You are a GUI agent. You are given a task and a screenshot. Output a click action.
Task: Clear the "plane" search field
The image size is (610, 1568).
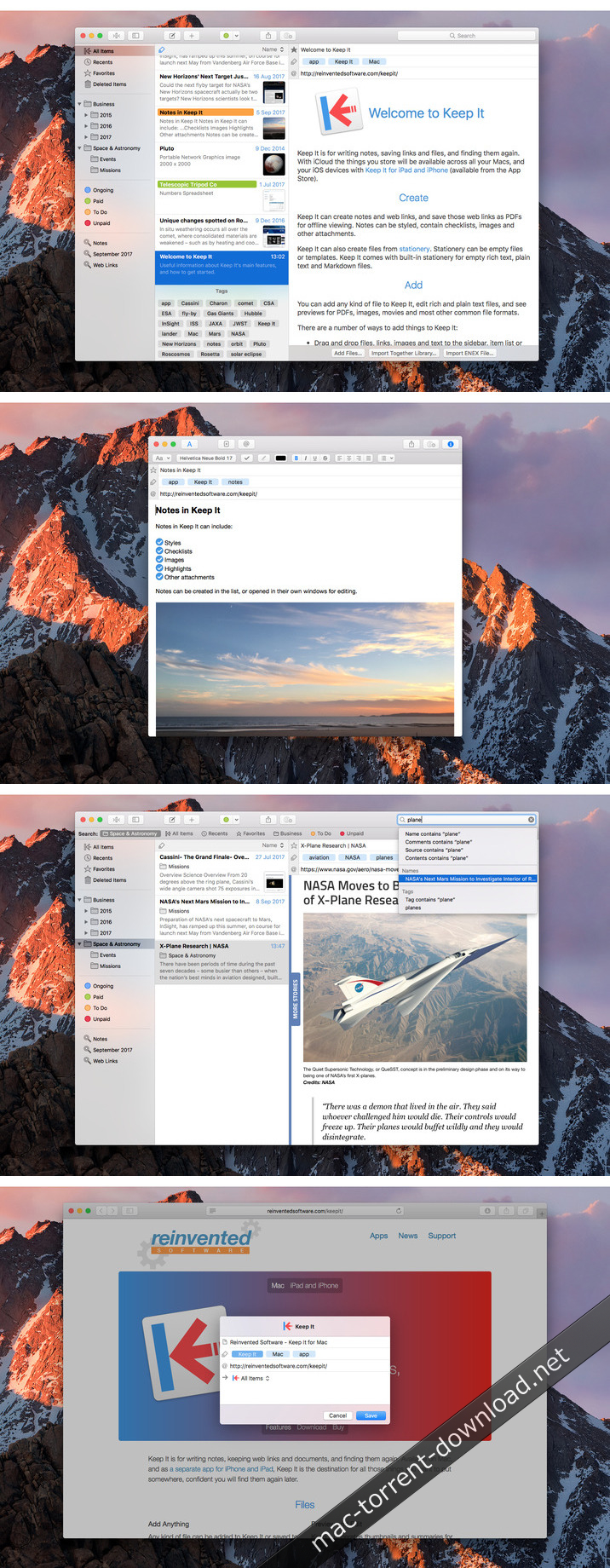(531, 820)
